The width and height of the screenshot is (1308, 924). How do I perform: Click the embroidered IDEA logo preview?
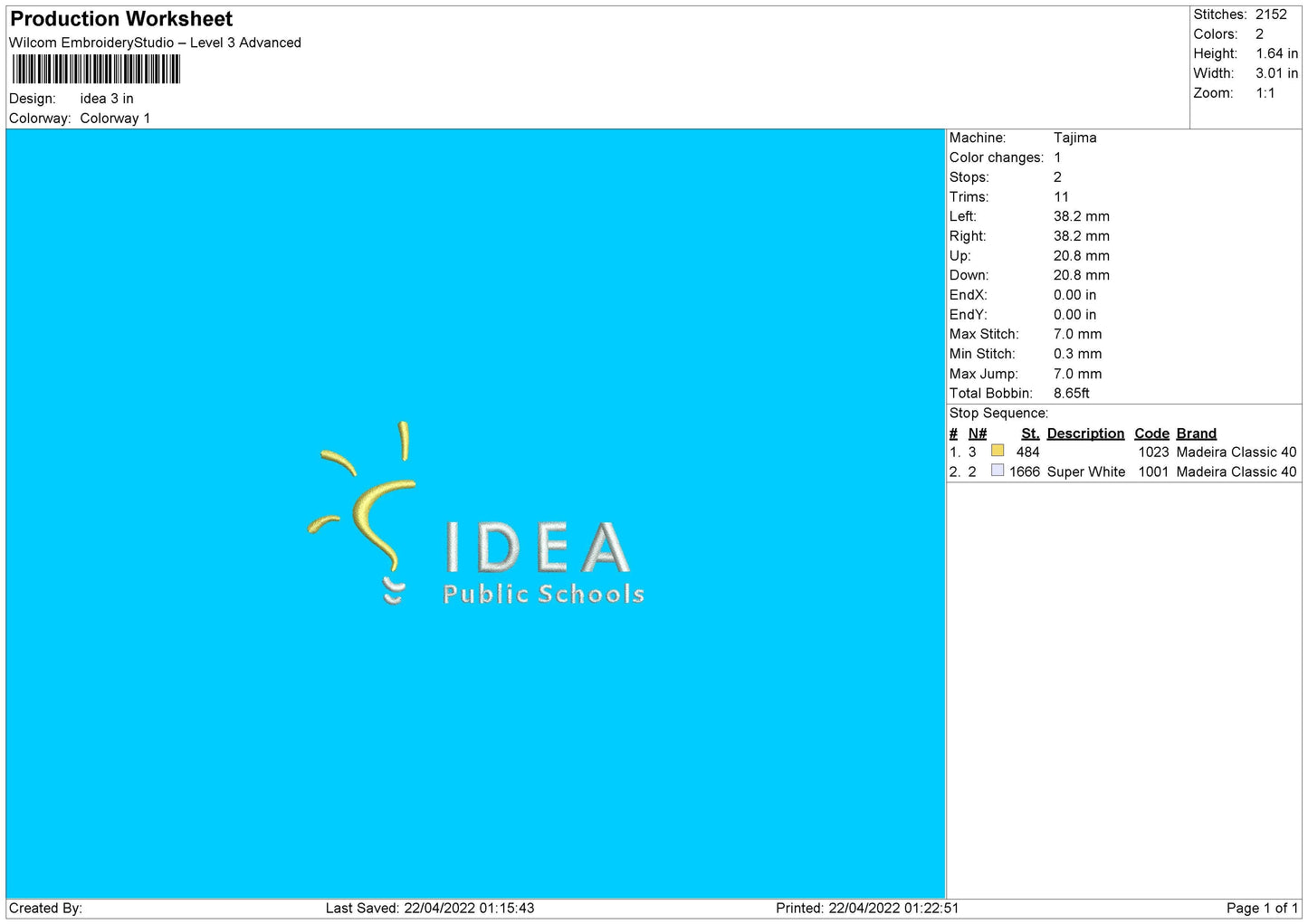pyautogui.click(x=476, y=514)
